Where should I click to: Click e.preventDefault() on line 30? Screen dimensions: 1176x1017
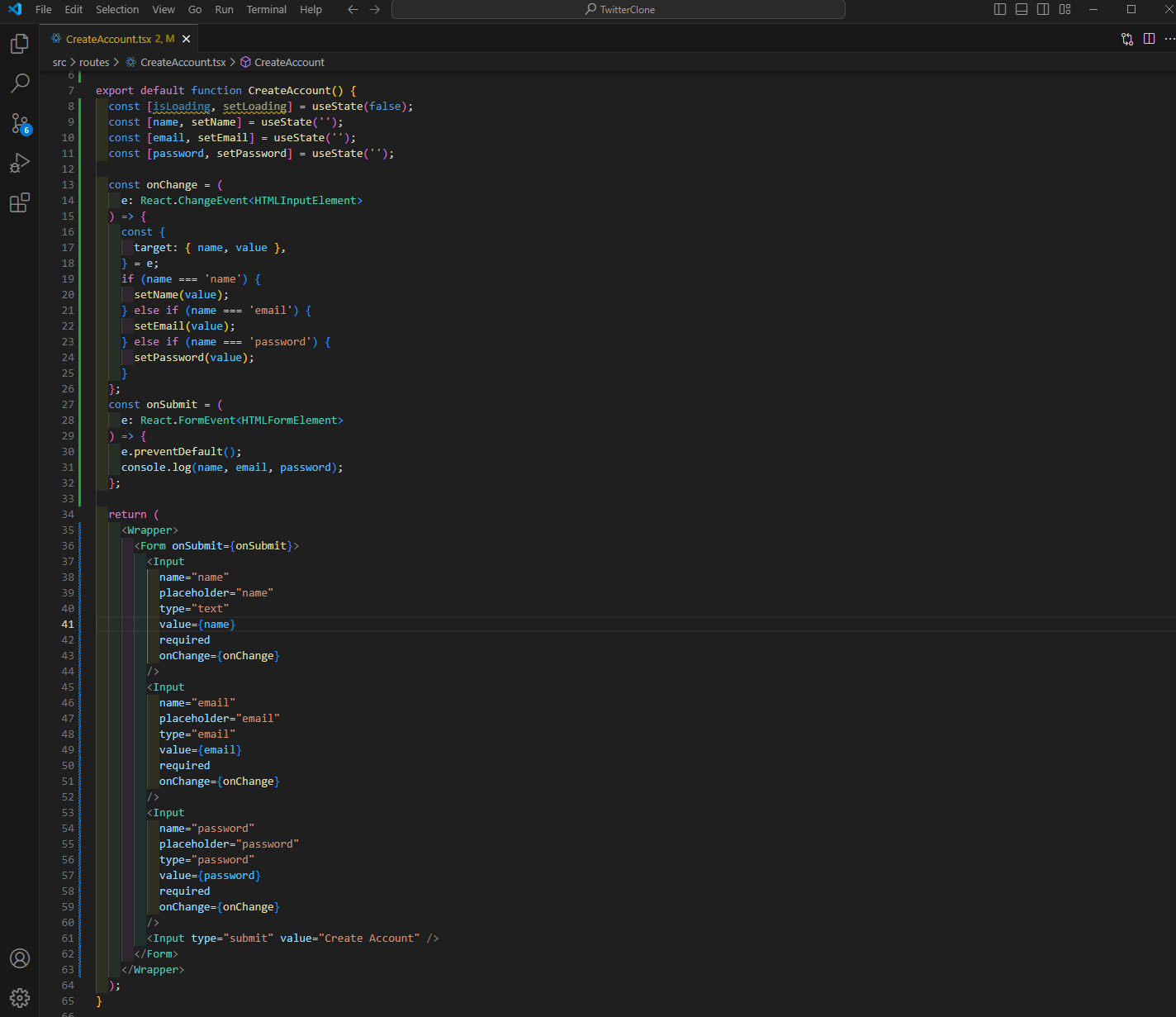[x=182, y=452]
